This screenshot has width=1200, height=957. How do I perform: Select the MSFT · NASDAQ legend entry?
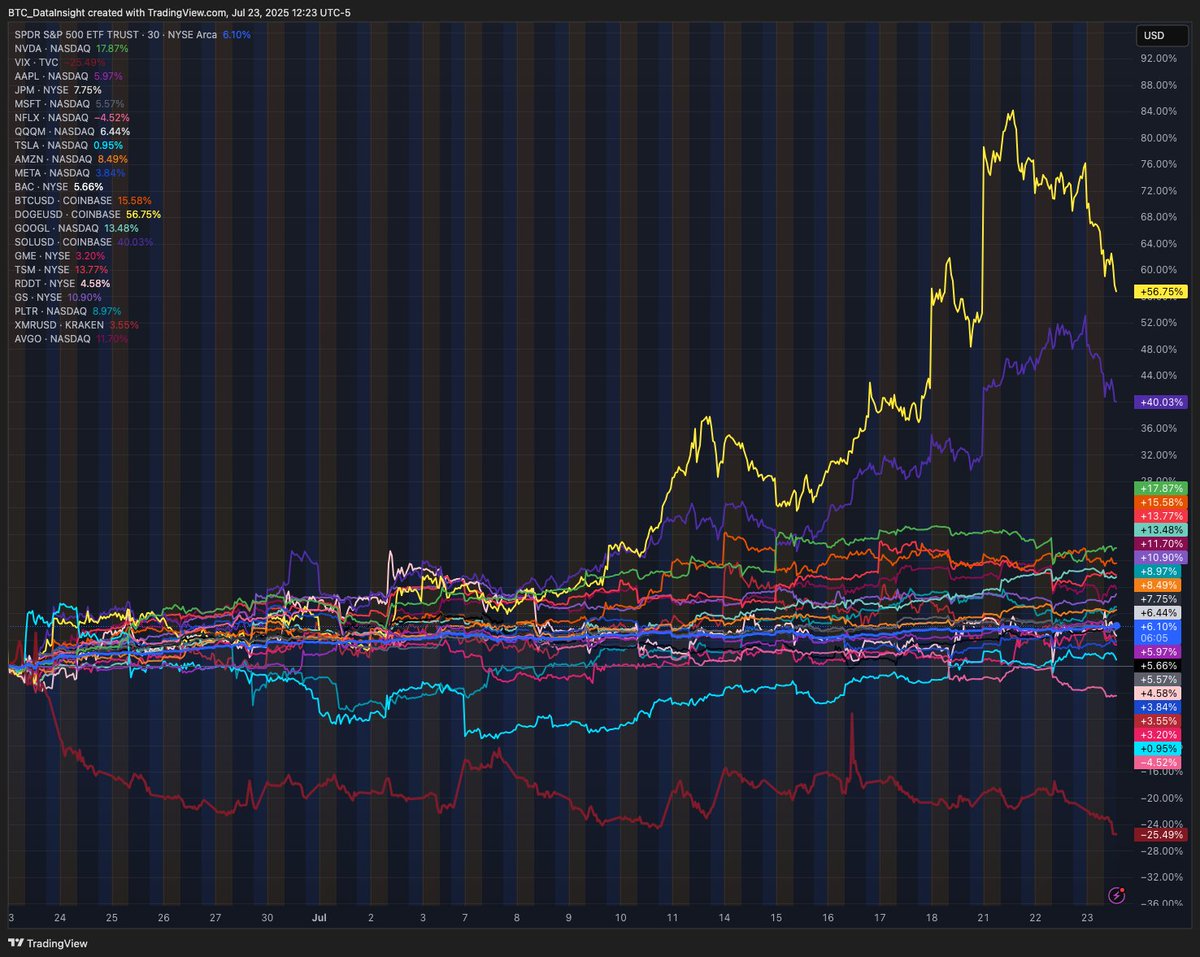point(67,104)
